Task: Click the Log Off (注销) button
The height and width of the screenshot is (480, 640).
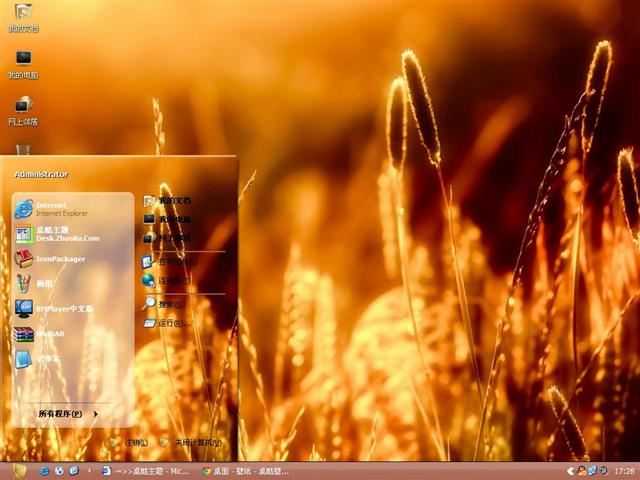Action: [x=129, y=442]
